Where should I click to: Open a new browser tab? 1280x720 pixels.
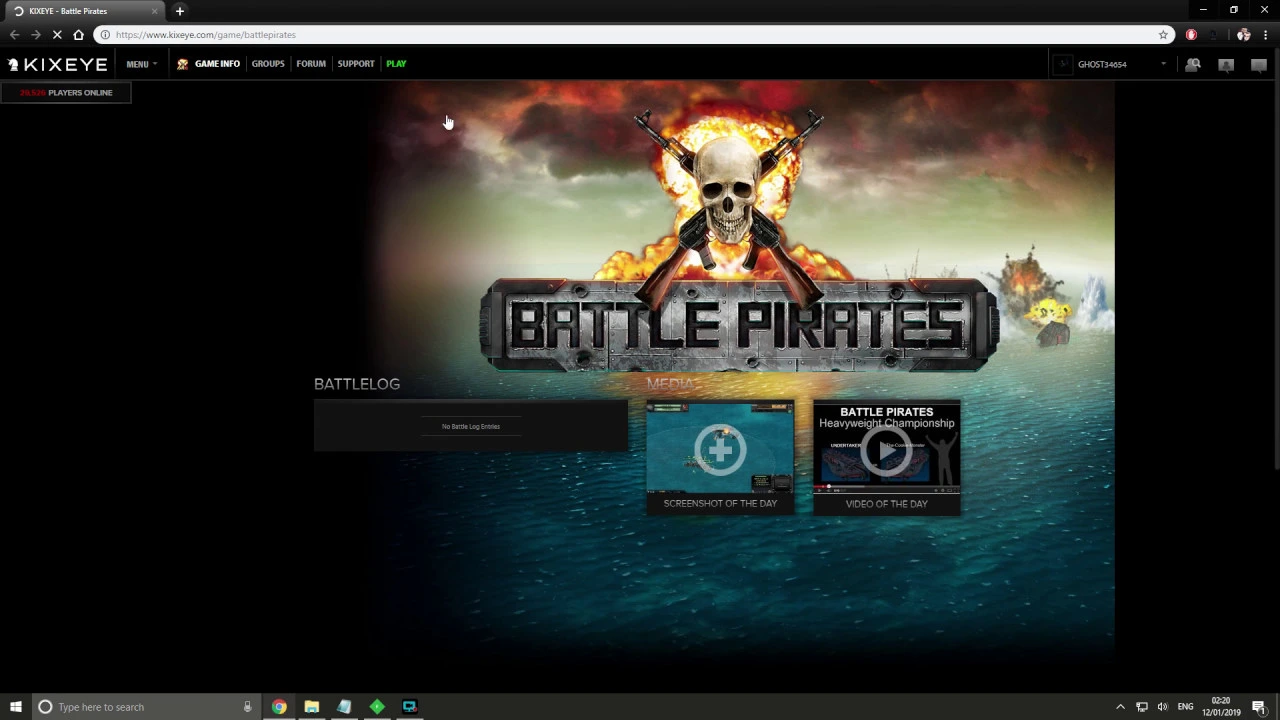point(180,11)
